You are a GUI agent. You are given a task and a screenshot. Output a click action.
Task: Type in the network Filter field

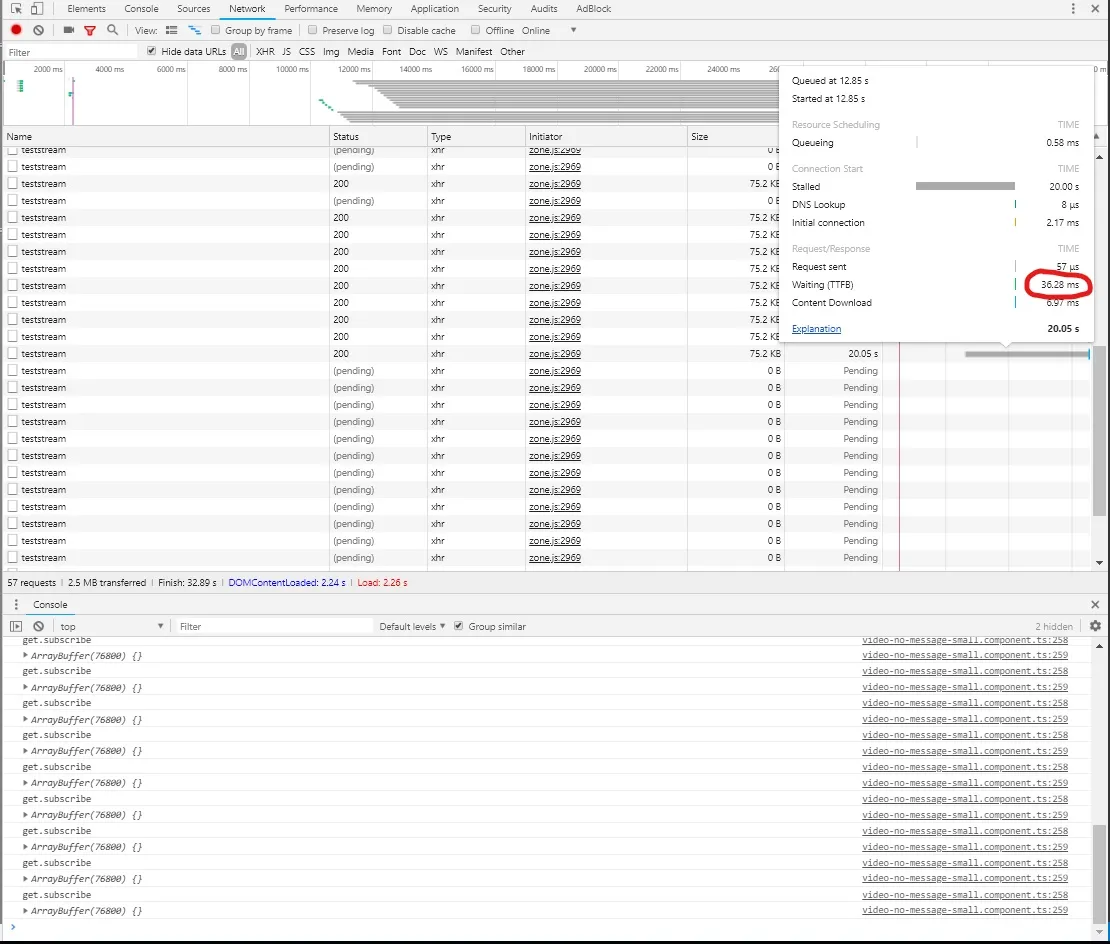[x=71, y=52]
